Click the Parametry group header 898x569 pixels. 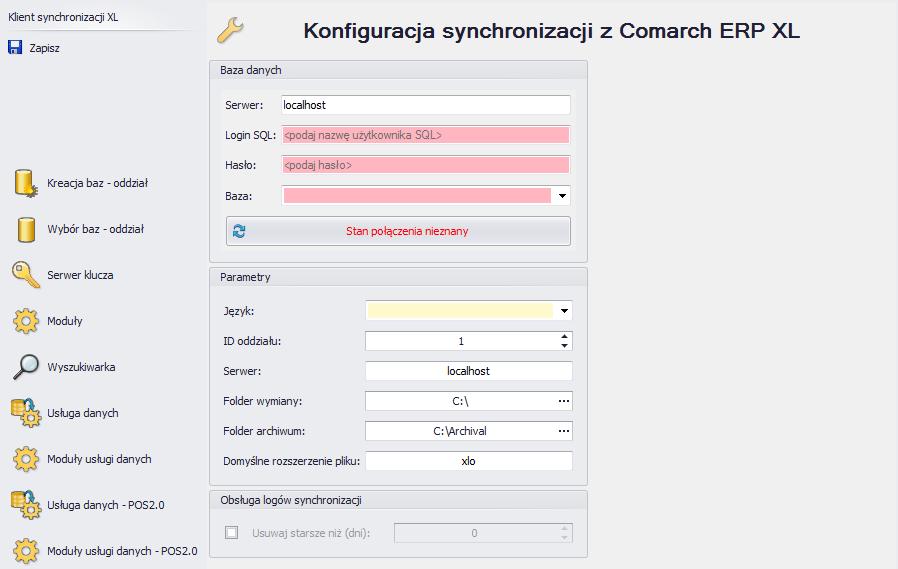[398, 277]
